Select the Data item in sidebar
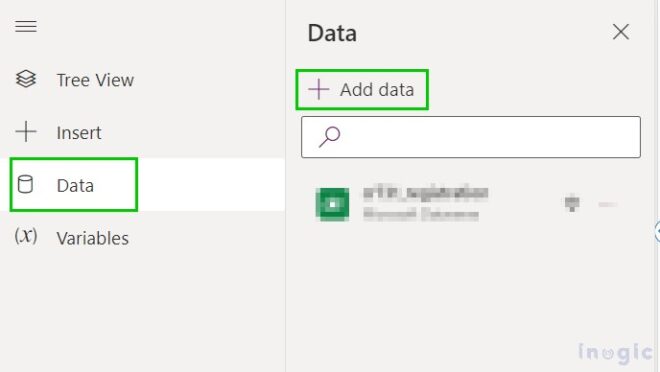This screenshot has width=660, height=372. point(74,185)
